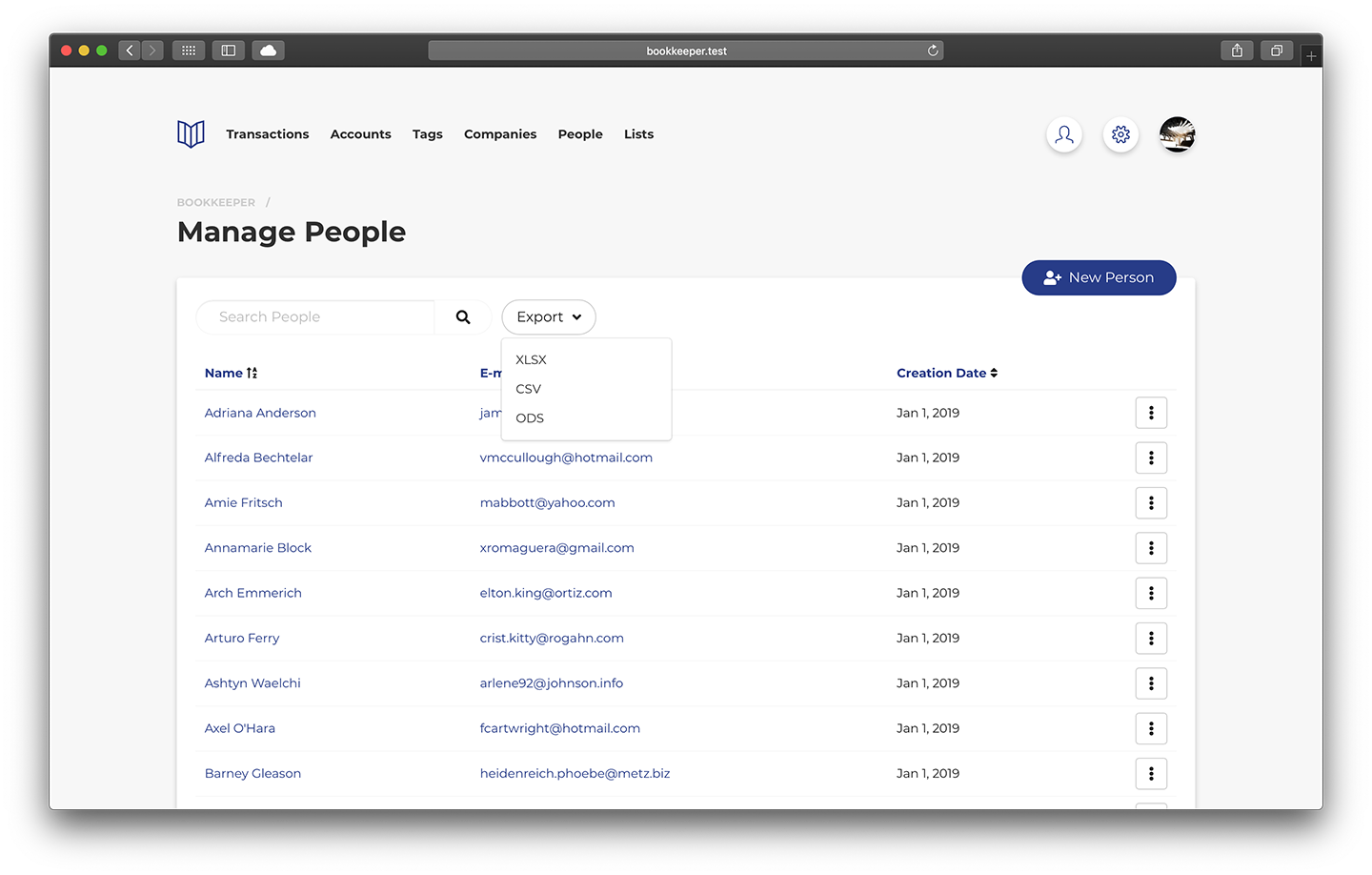Image resolution: width=1372 pixels, height=875 pixels.
Task: Sort by Creation Date column header
Action: point(947,373)
